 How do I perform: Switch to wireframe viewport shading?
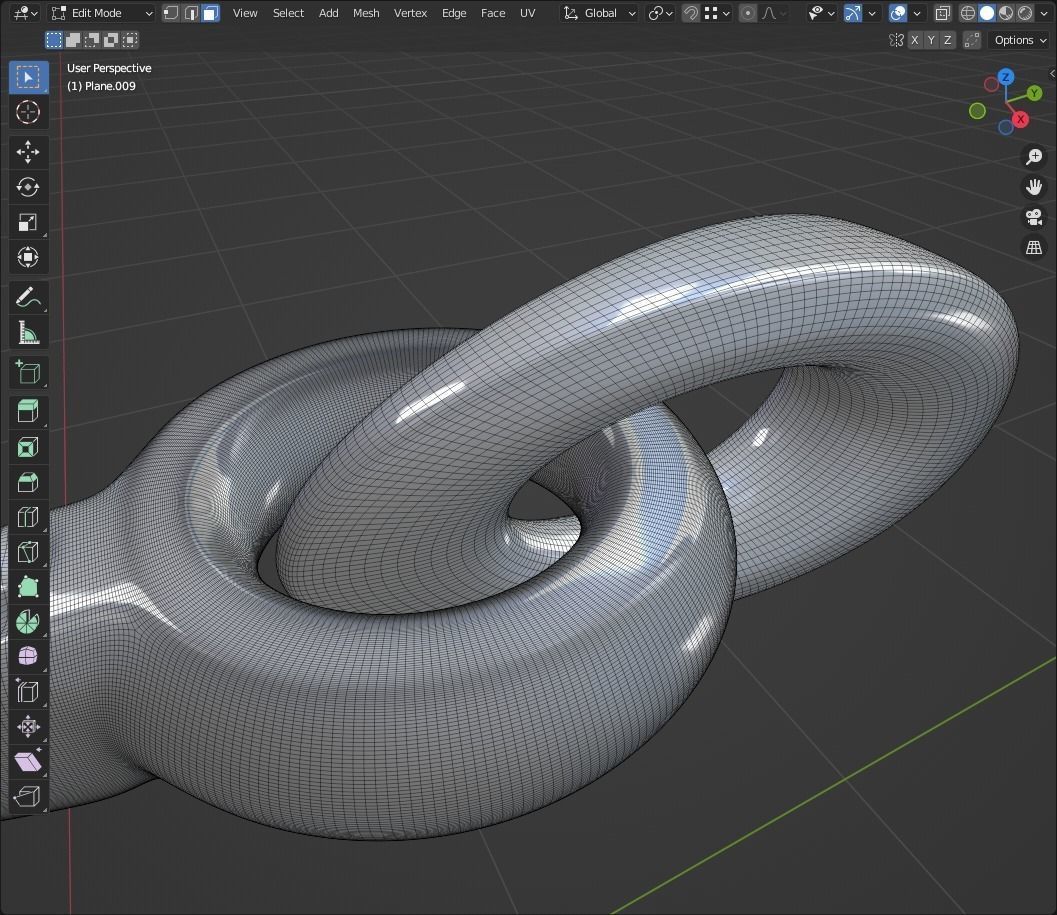click(968, 13)
